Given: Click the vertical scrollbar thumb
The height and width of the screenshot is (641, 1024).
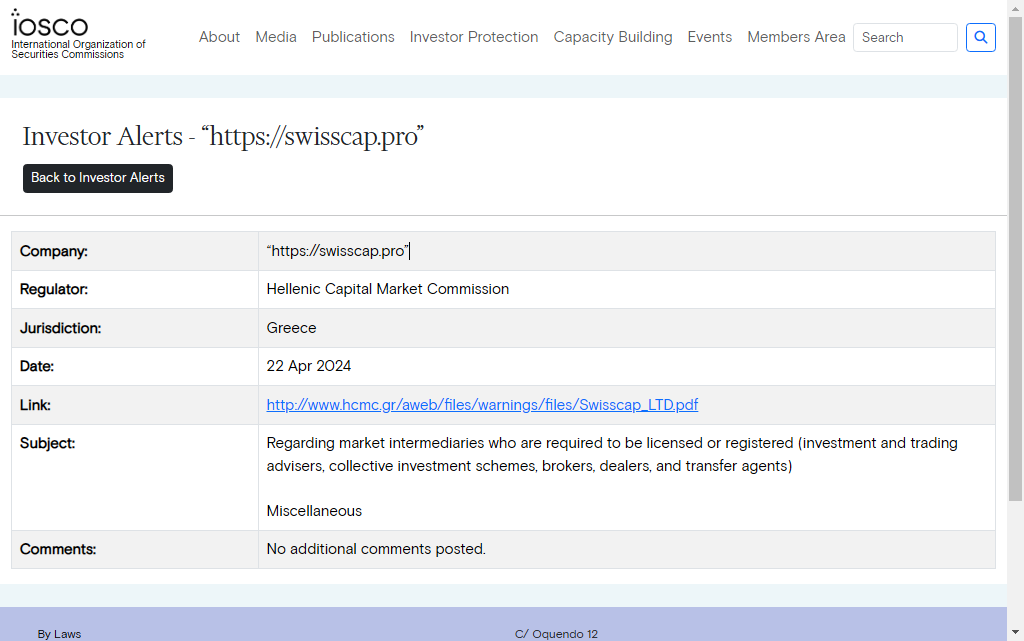Looking at the screenshot, I should point(1016,259).
